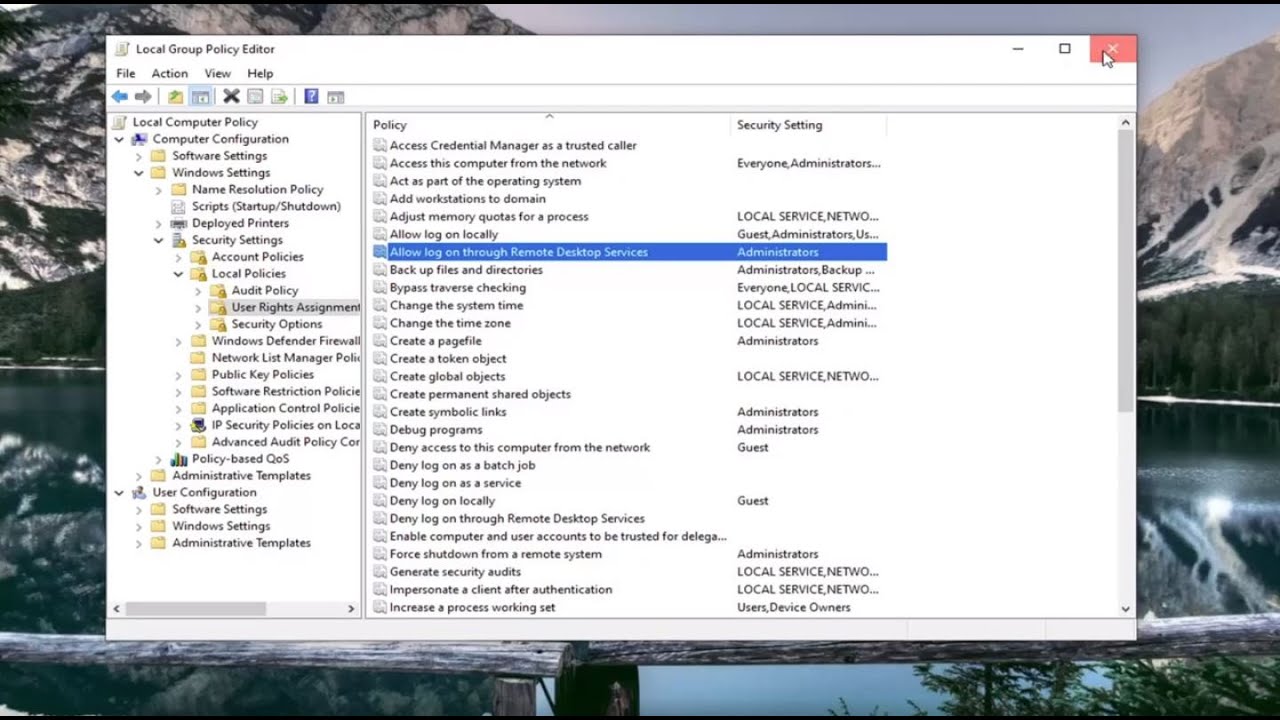1280x720 pixels.
Task: Collapse the Security Settings tree node
Action: 159,240
